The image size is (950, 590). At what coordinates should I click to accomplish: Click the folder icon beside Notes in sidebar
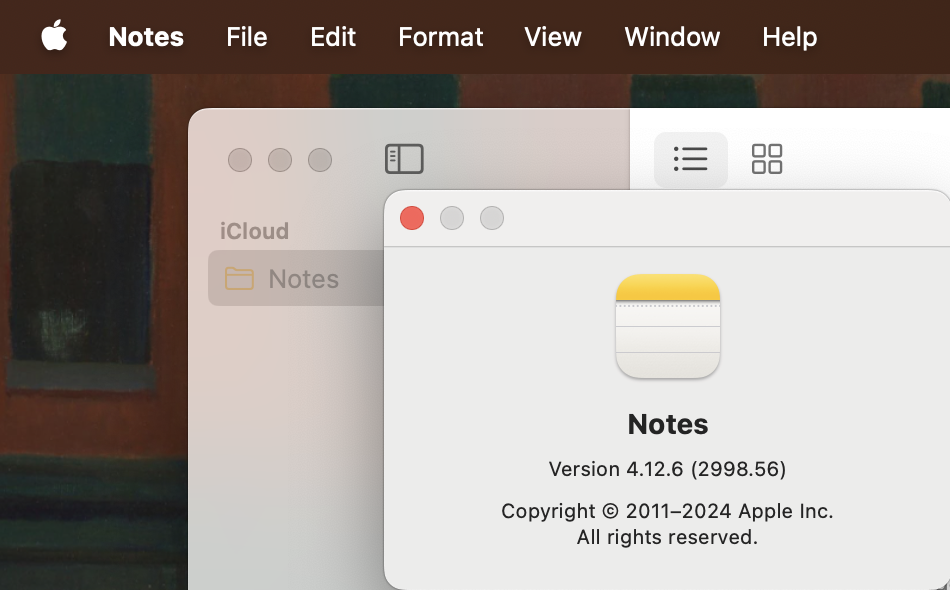tap(239, 279)
